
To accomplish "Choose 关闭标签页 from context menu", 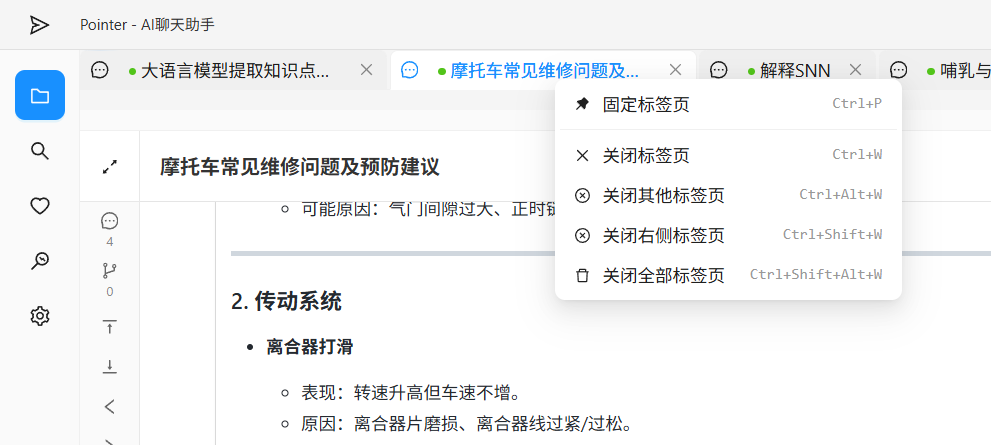I will click(x=646, y=155).
